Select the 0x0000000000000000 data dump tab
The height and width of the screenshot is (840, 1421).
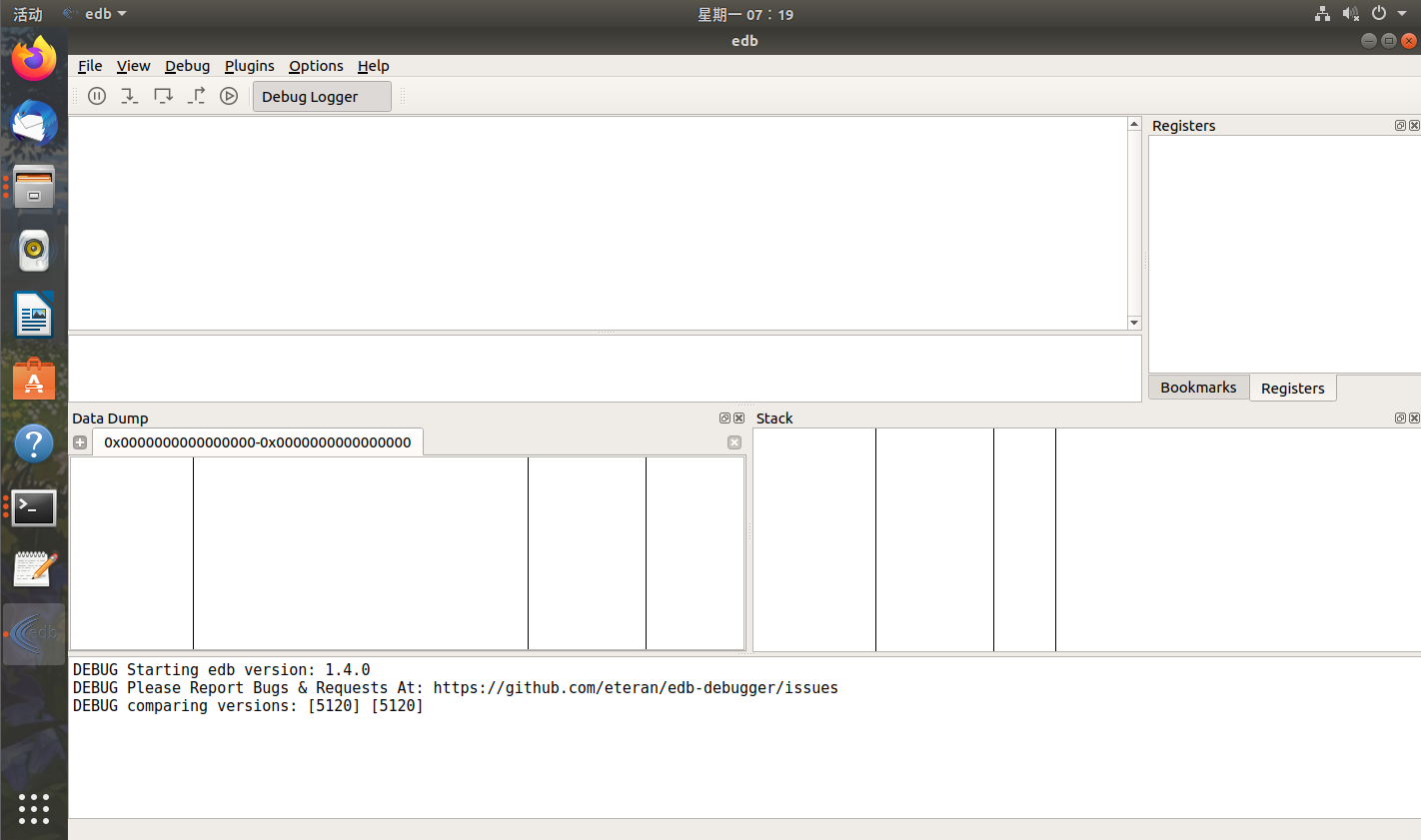pos(258,442)
